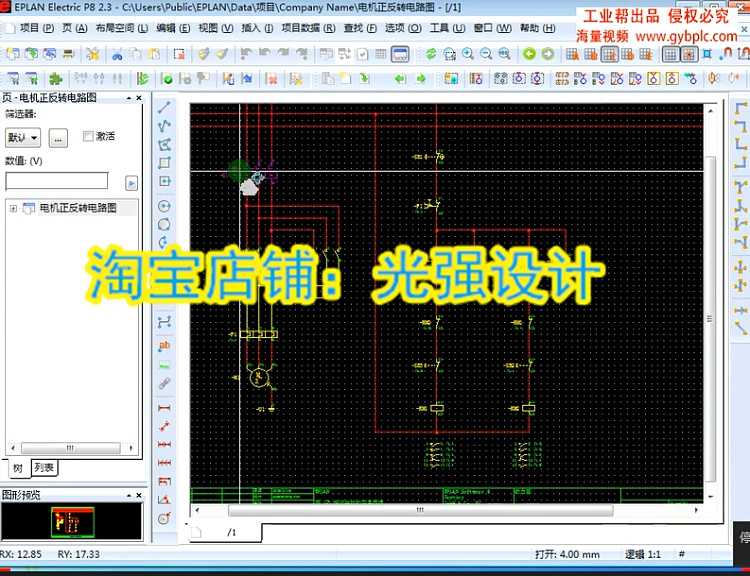Select the Text insertion tool with ab icon
750x576 pixels.
164,345
